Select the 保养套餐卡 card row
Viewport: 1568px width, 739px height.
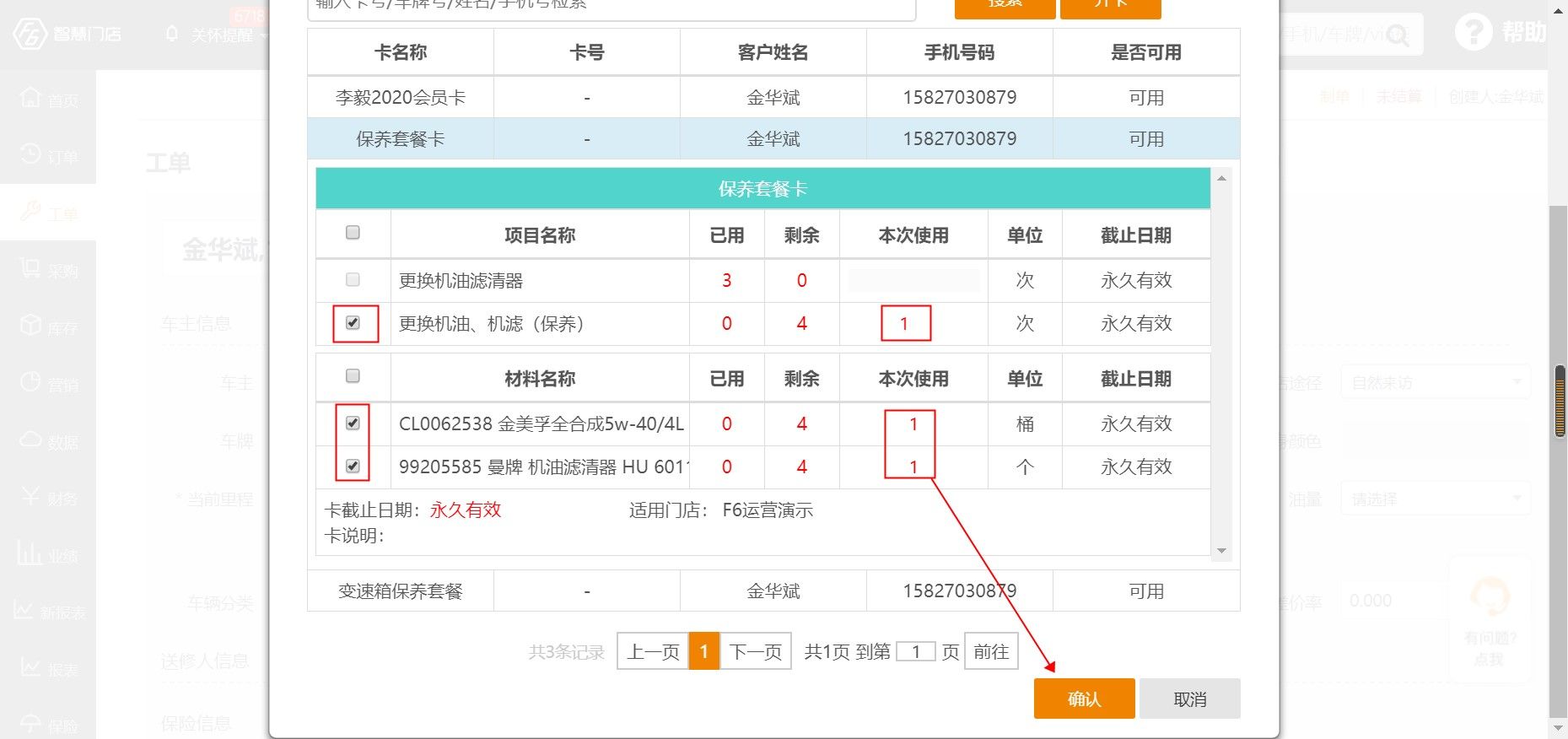773,138
